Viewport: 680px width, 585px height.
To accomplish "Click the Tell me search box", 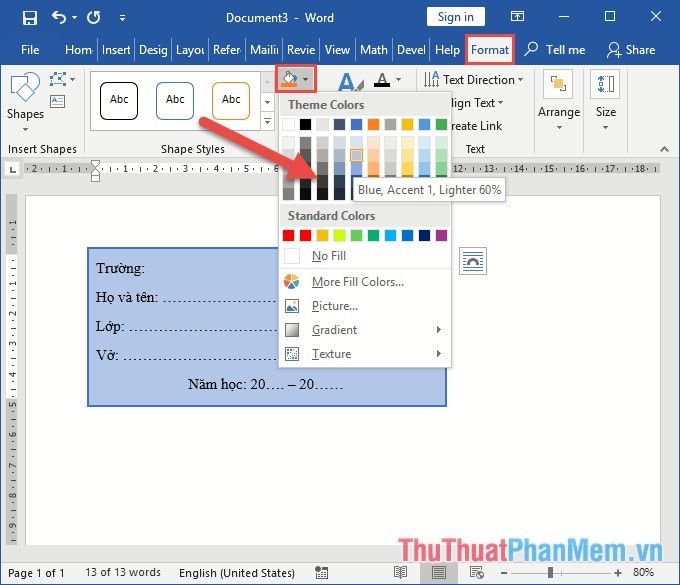I will click(x=555, y=50).
